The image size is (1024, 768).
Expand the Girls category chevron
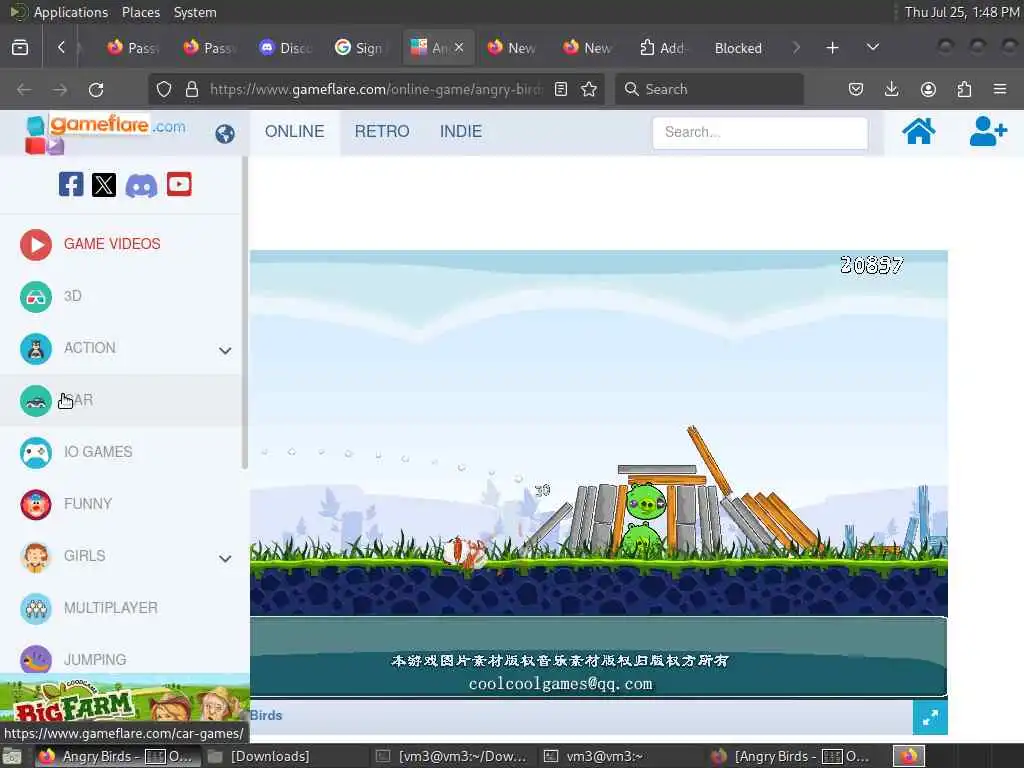click(225, 558)
